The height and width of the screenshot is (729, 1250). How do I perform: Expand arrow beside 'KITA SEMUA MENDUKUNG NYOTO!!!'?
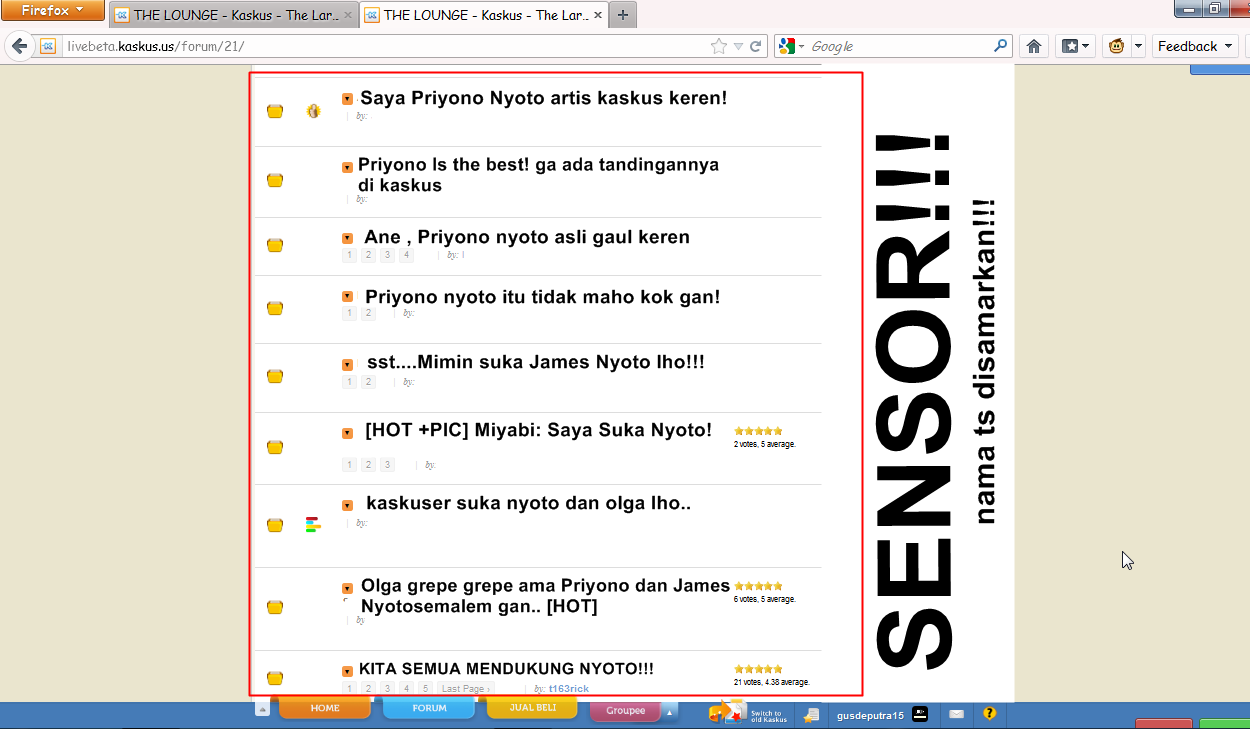click(348, 671)
